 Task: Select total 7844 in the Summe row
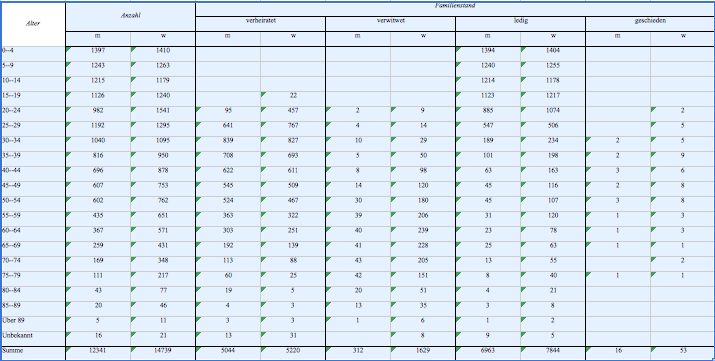[553, 354]
